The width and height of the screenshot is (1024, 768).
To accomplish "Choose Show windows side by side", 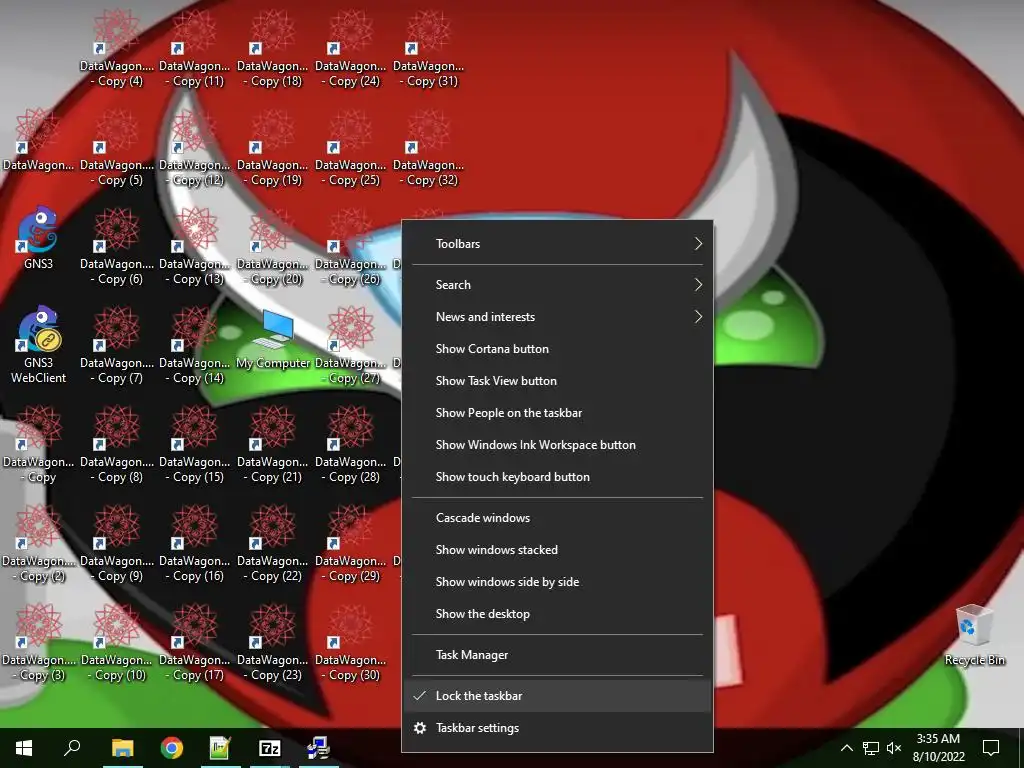I will point(557,582).
